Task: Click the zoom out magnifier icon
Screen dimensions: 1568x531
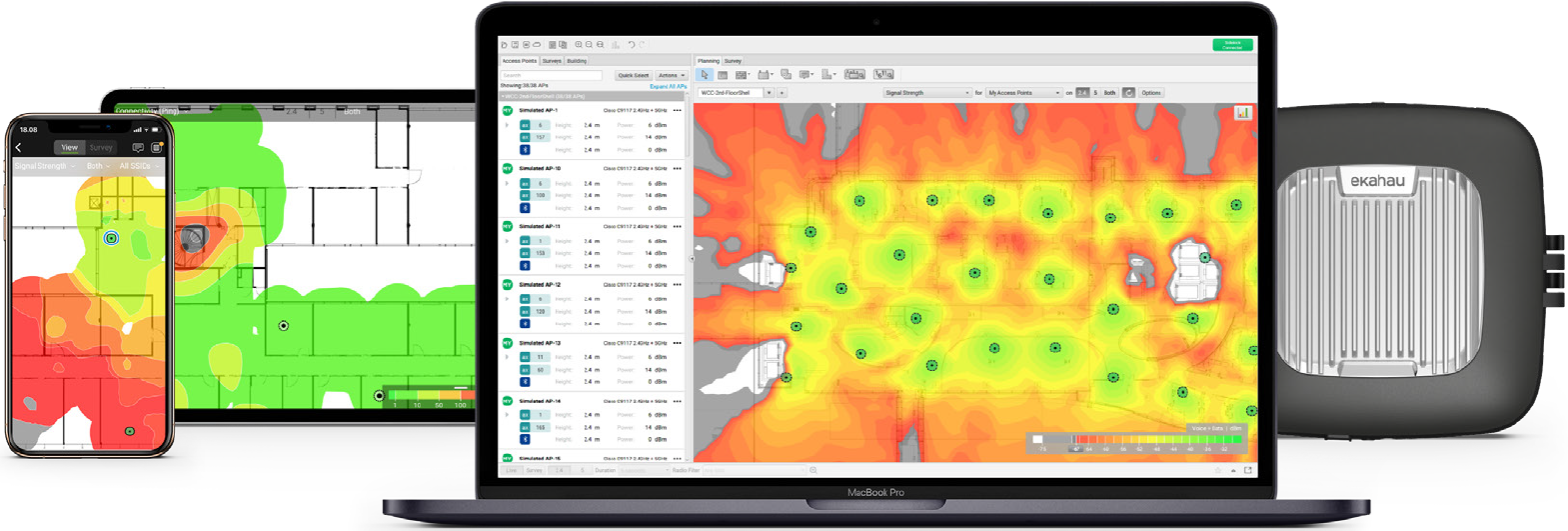Action: (589, 45)
